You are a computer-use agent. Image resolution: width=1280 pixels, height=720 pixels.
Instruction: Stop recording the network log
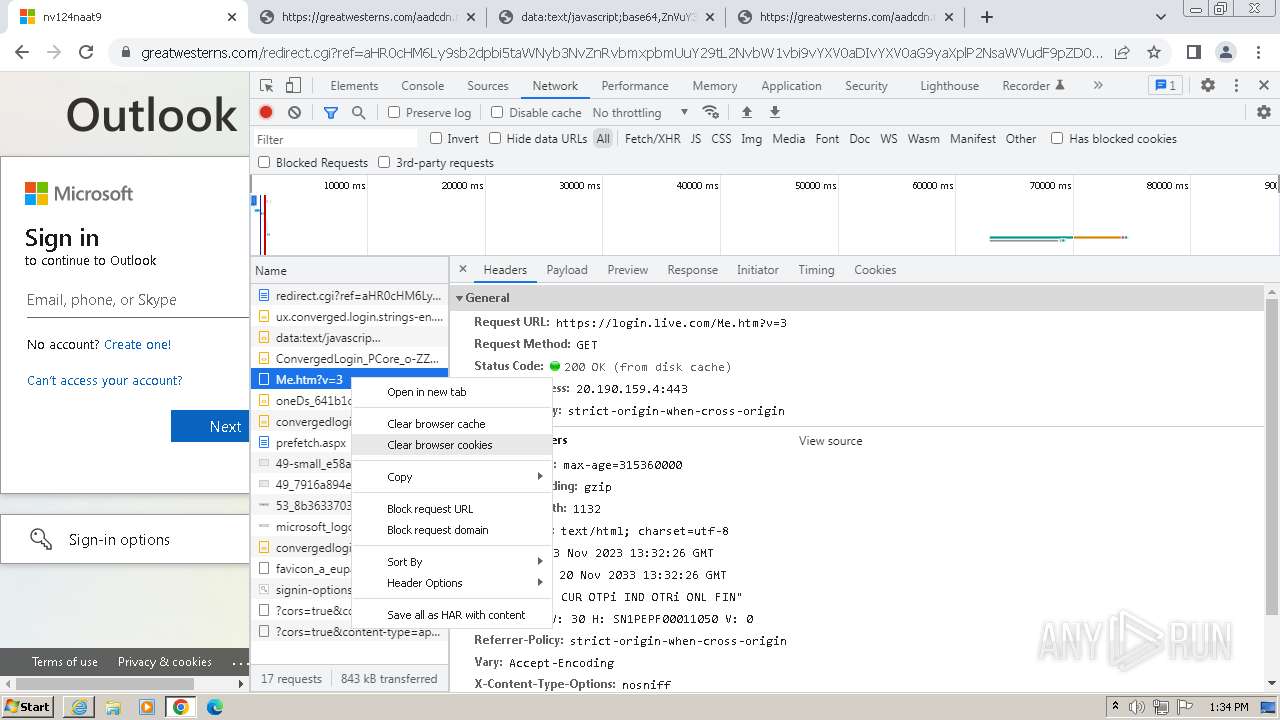point(266,113)
